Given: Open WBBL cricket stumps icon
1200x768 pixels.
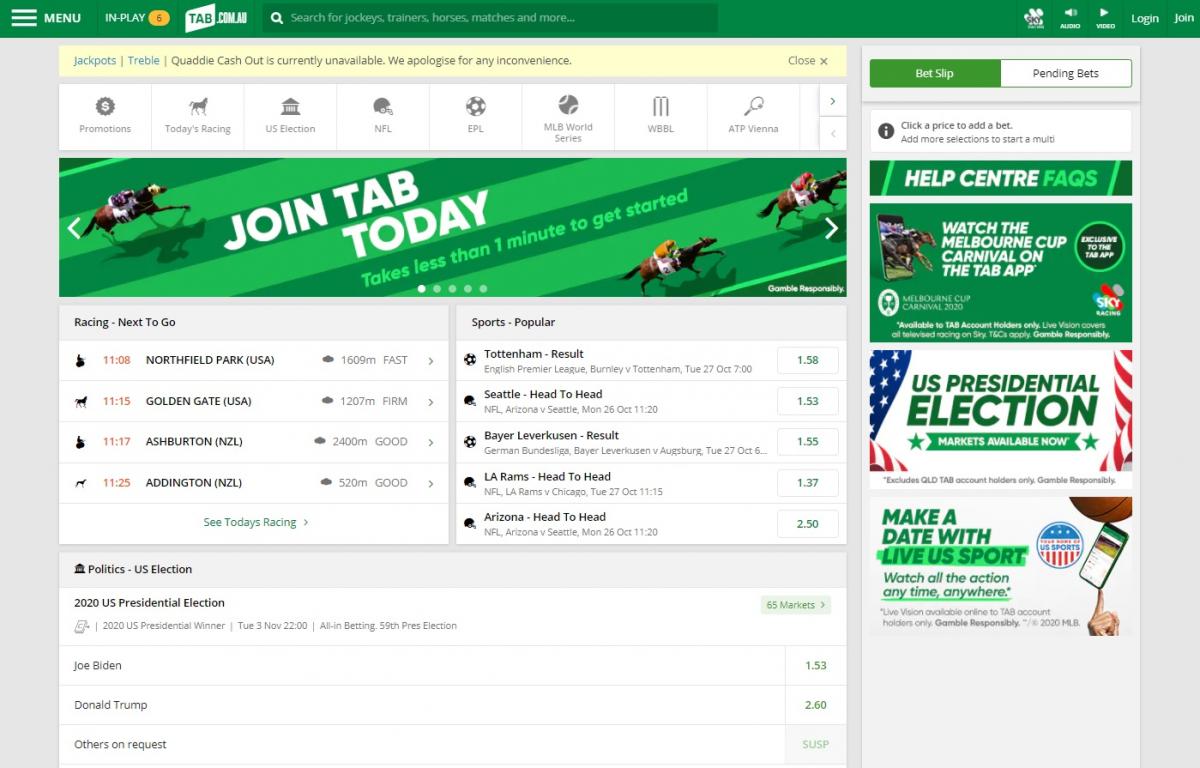Looking at the screenshot, I should coord(660,106).
